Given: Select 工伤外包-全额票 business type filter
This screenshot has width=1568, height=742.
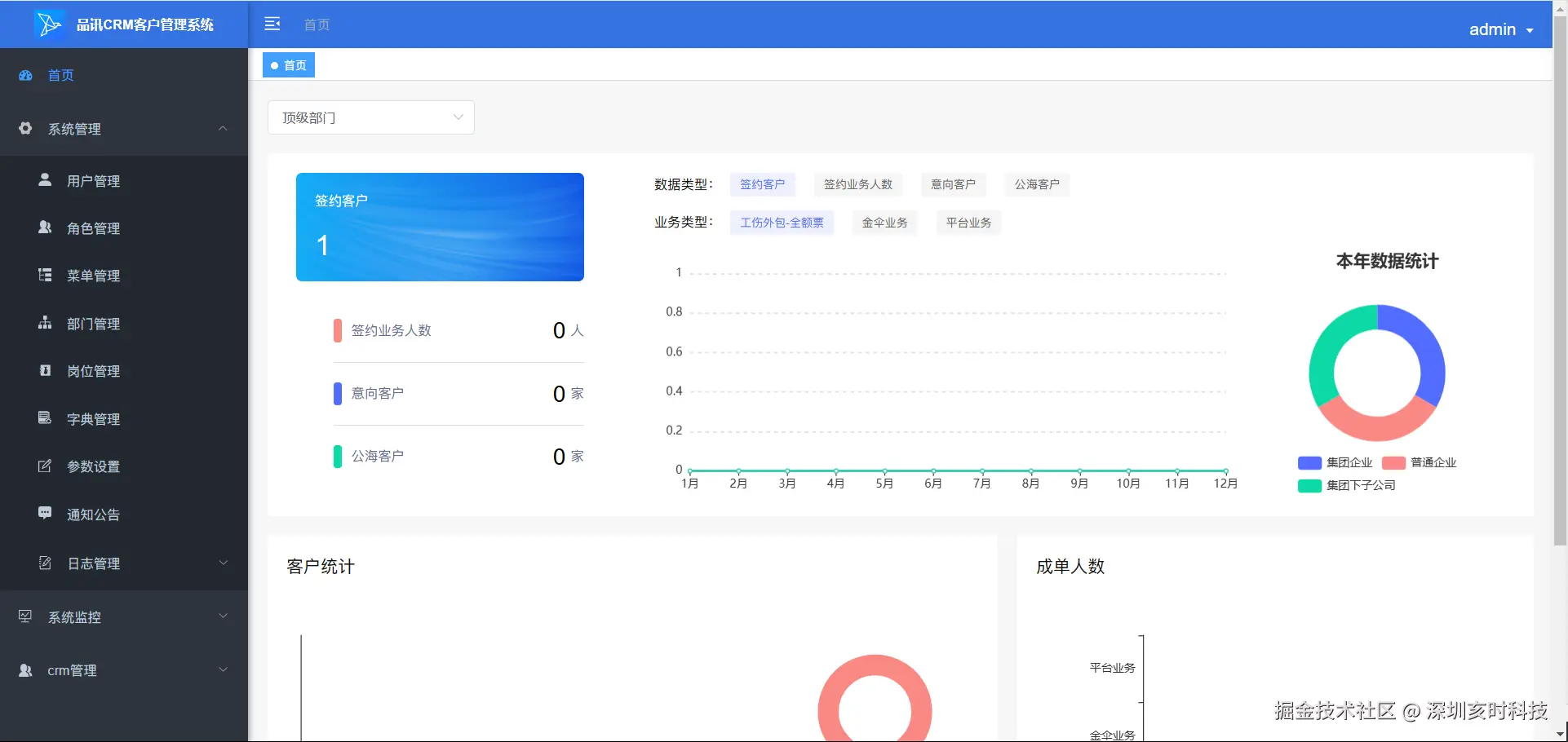Looking at the screenshot, I should coord(782,223).
